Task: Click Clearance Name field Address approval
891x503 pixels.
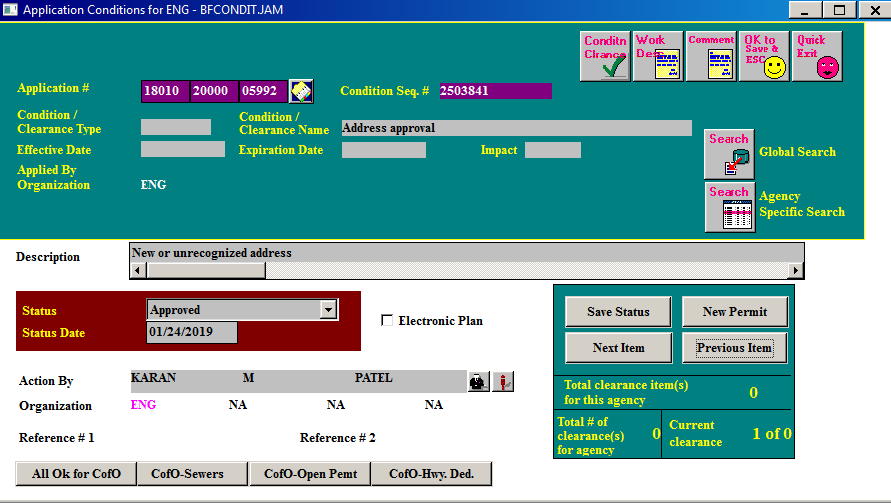Action: (517, 128)
